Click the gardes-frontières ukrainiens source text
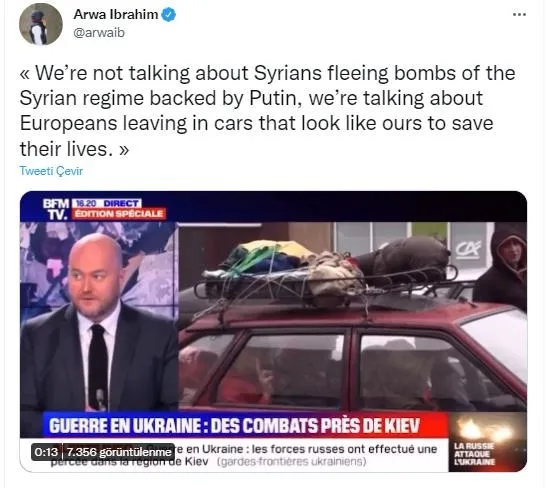Viewport: 548px width, 488px height. (x=292, y=462)
